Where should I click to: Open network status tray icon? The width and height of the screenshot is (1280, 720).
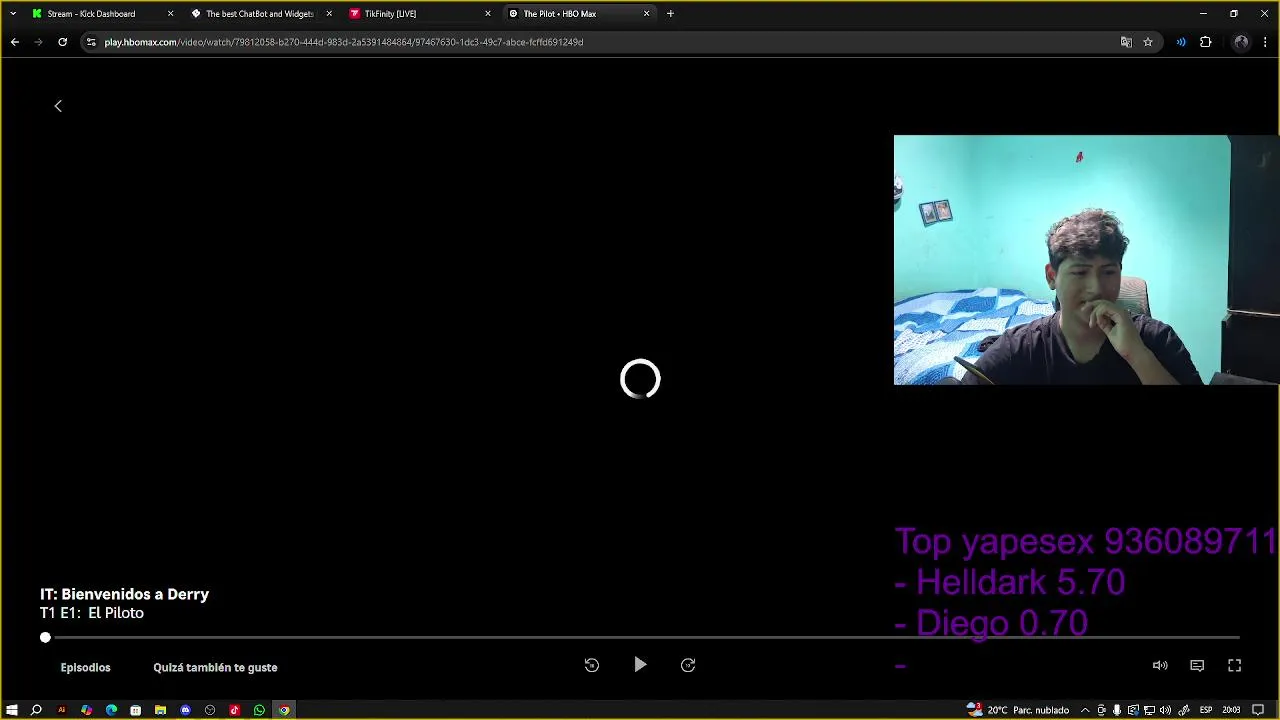tap(1149, 710)
